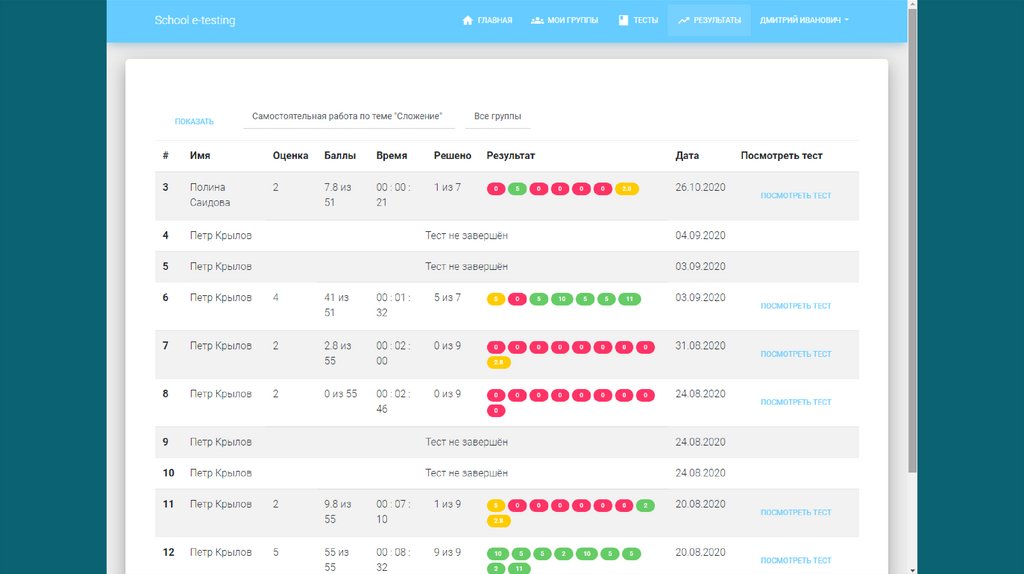1024x574 pixels.
Task: Click the yellow 3.8 badge in row 3
Action: coord(626,189)
